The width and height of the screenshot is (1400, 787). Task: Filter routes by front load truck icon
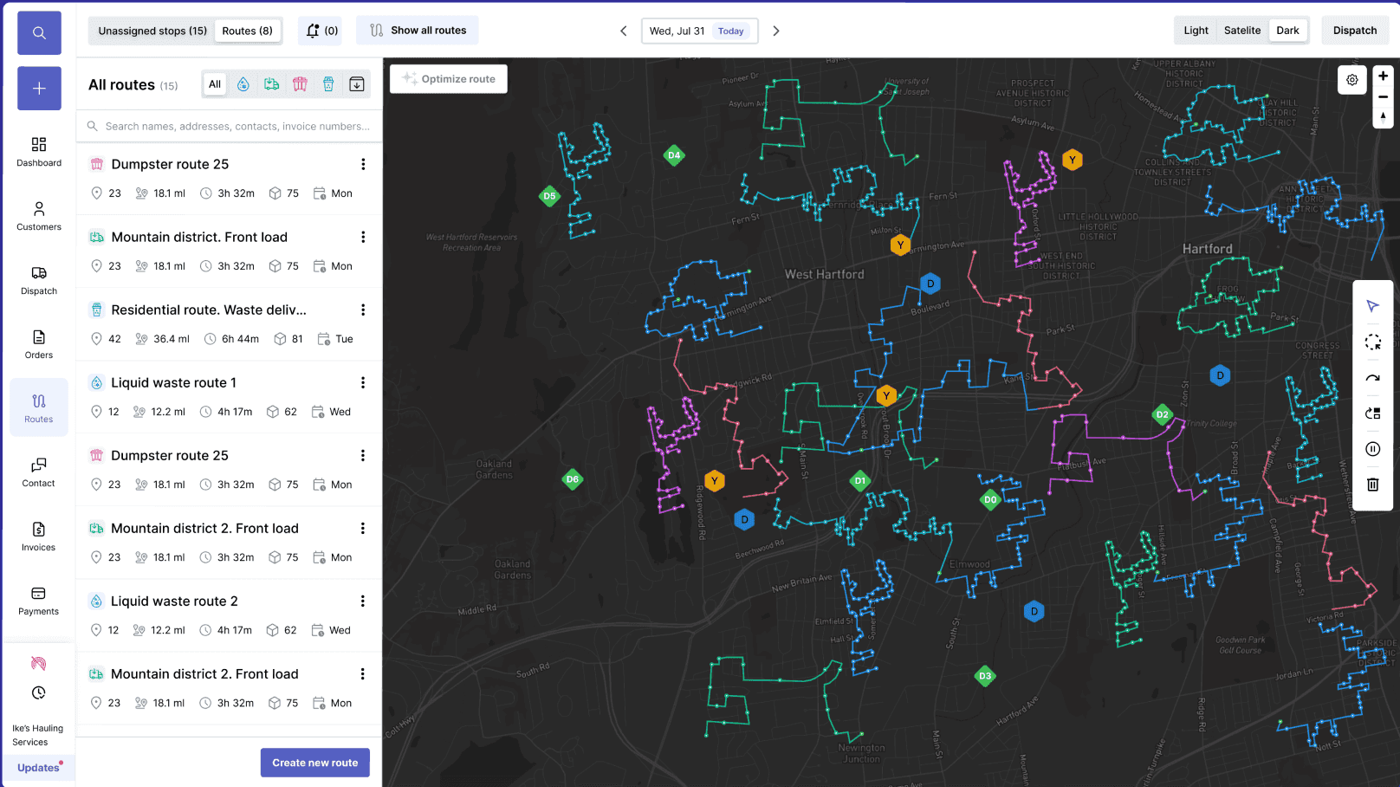(271, 85)
